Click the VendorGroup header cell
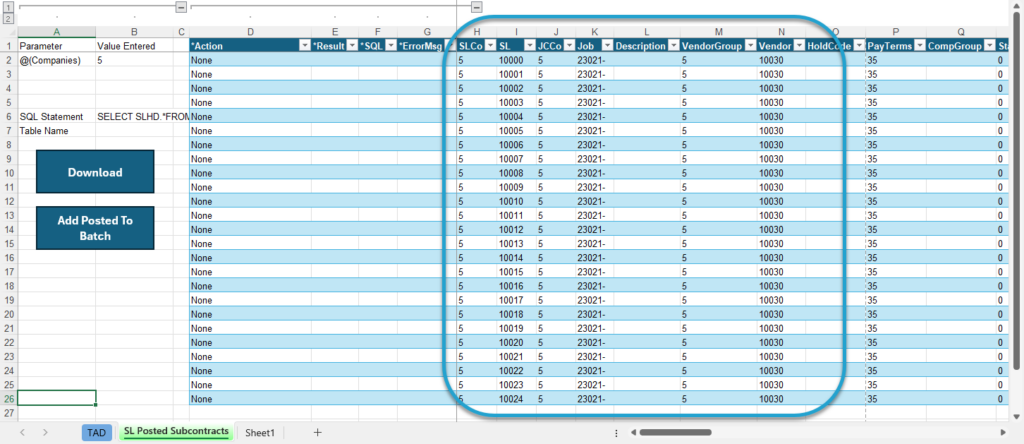 click(x=718, y=46)
